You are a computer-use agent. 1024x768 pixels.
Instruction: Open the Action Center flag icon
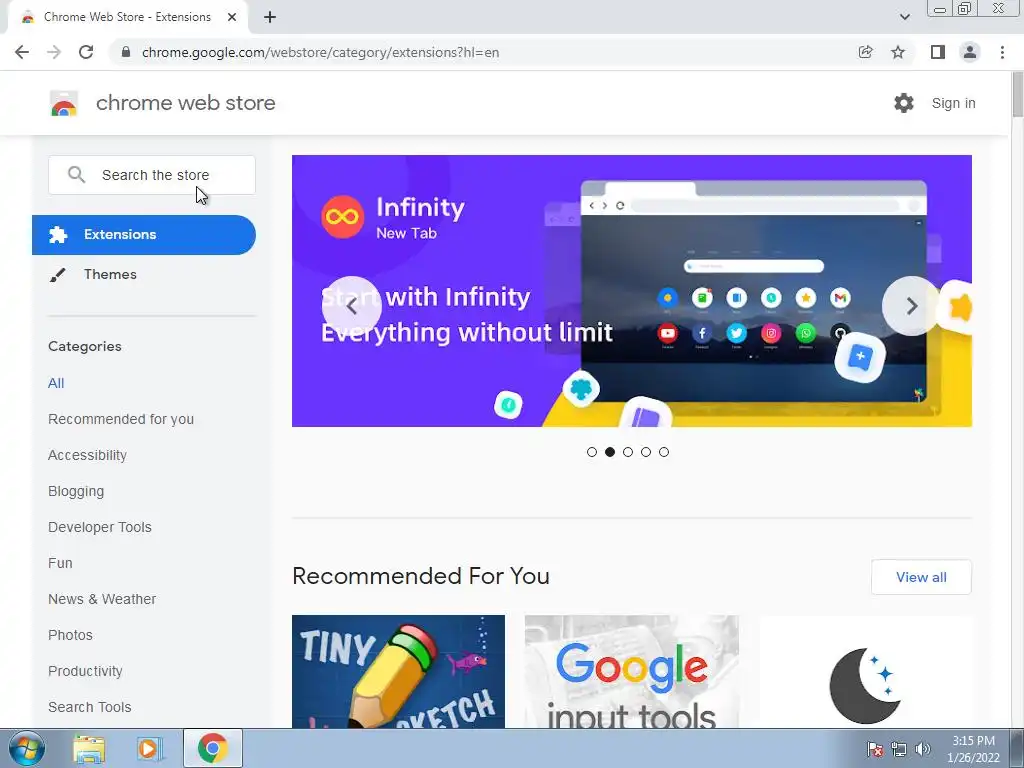875,749
